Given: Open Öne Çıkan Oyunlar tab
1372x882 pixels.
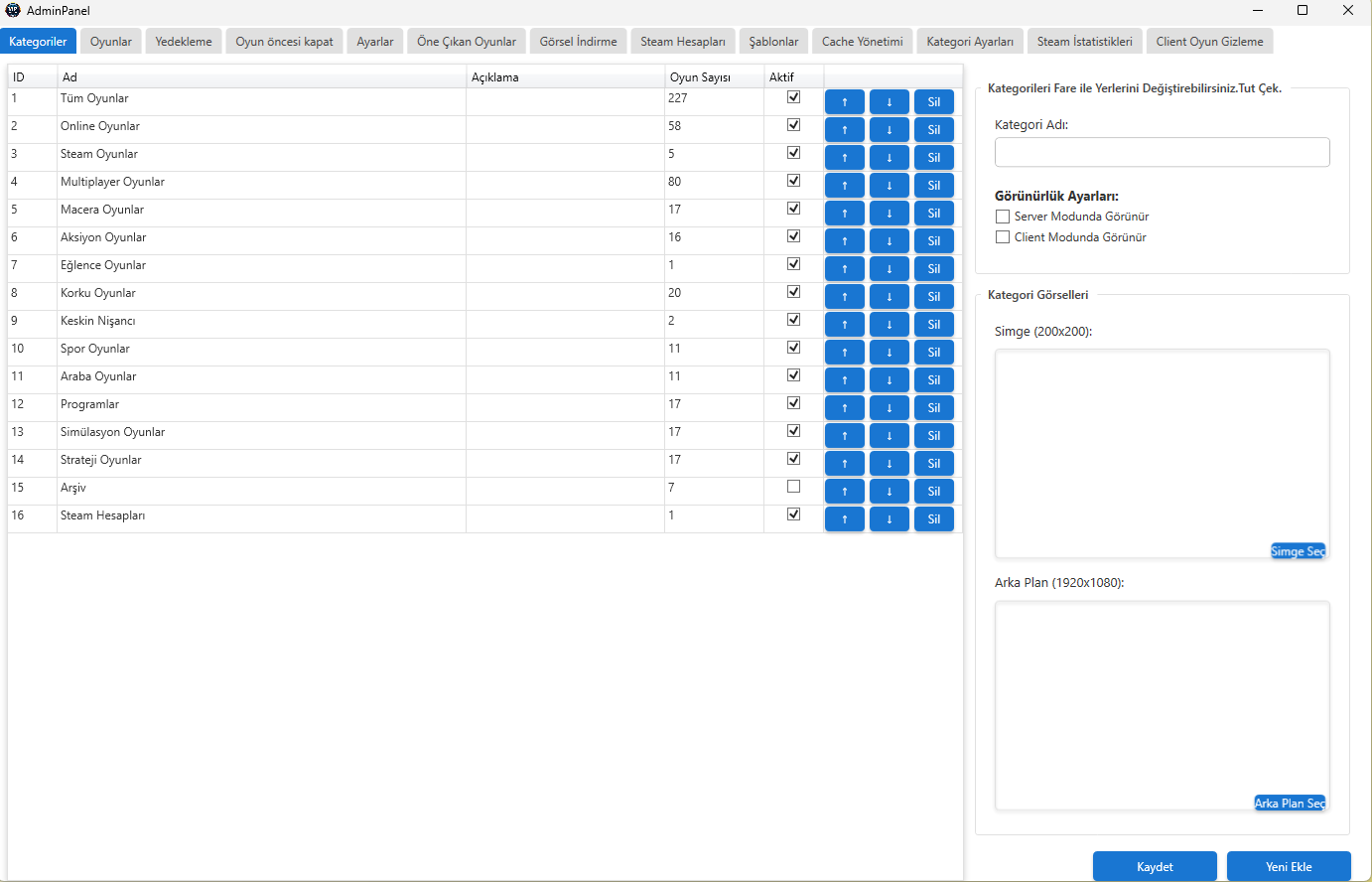Looking at the screenshot, I should tap(467, 42).
